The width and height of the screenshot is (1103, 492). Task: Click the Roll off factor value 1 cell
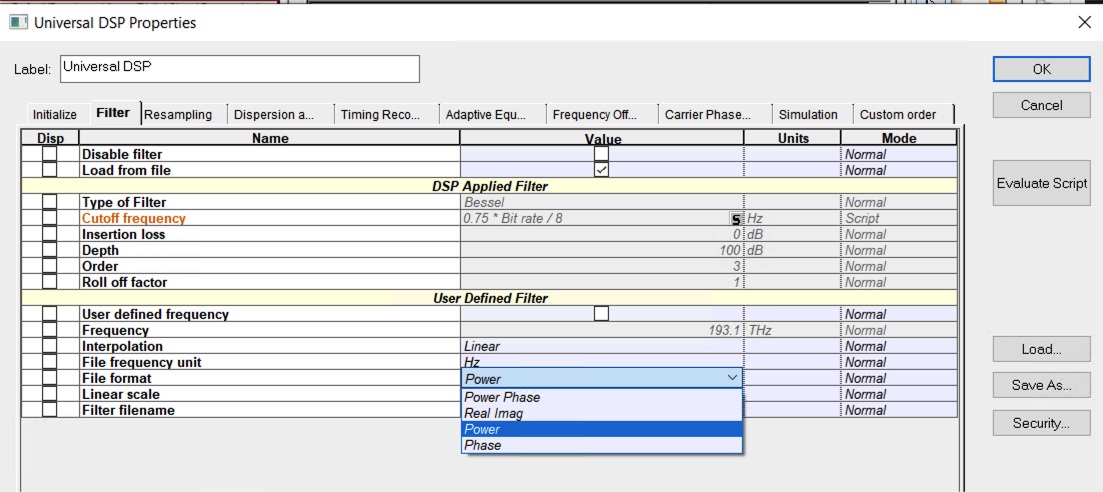click(602, 282)
